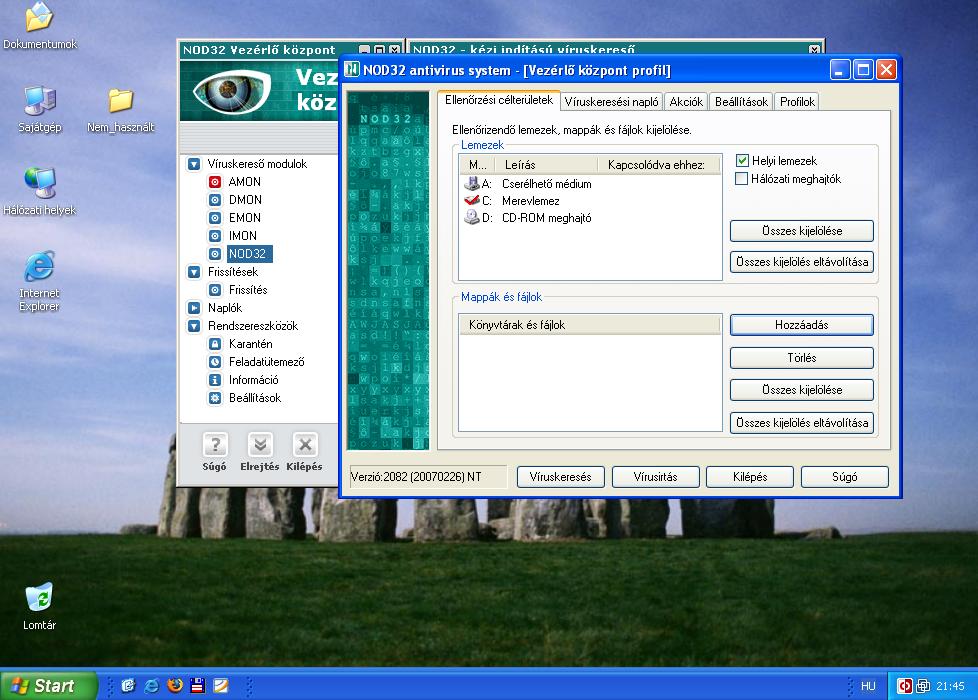Expand the Naplók group
978x700 pixels.
click(194, 308)
